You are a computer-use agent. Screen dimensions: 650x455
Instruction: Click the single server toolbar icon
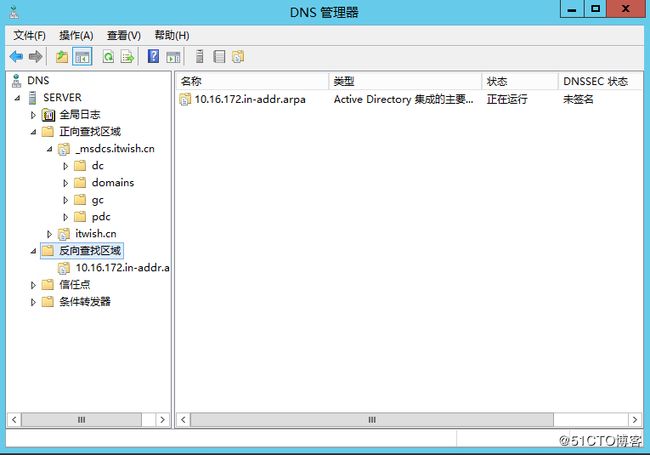pyautogui.click(x=199, y=56)
